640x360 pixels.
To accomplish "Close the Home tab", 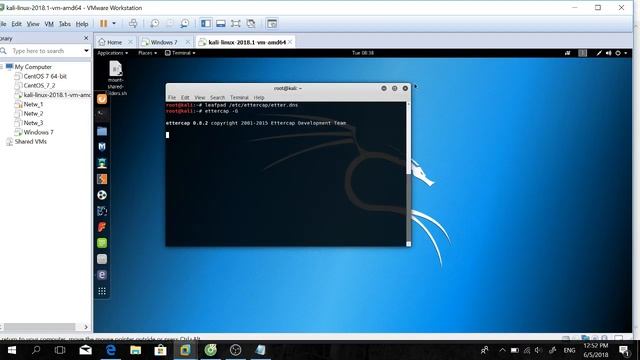I will coord(130,42).
